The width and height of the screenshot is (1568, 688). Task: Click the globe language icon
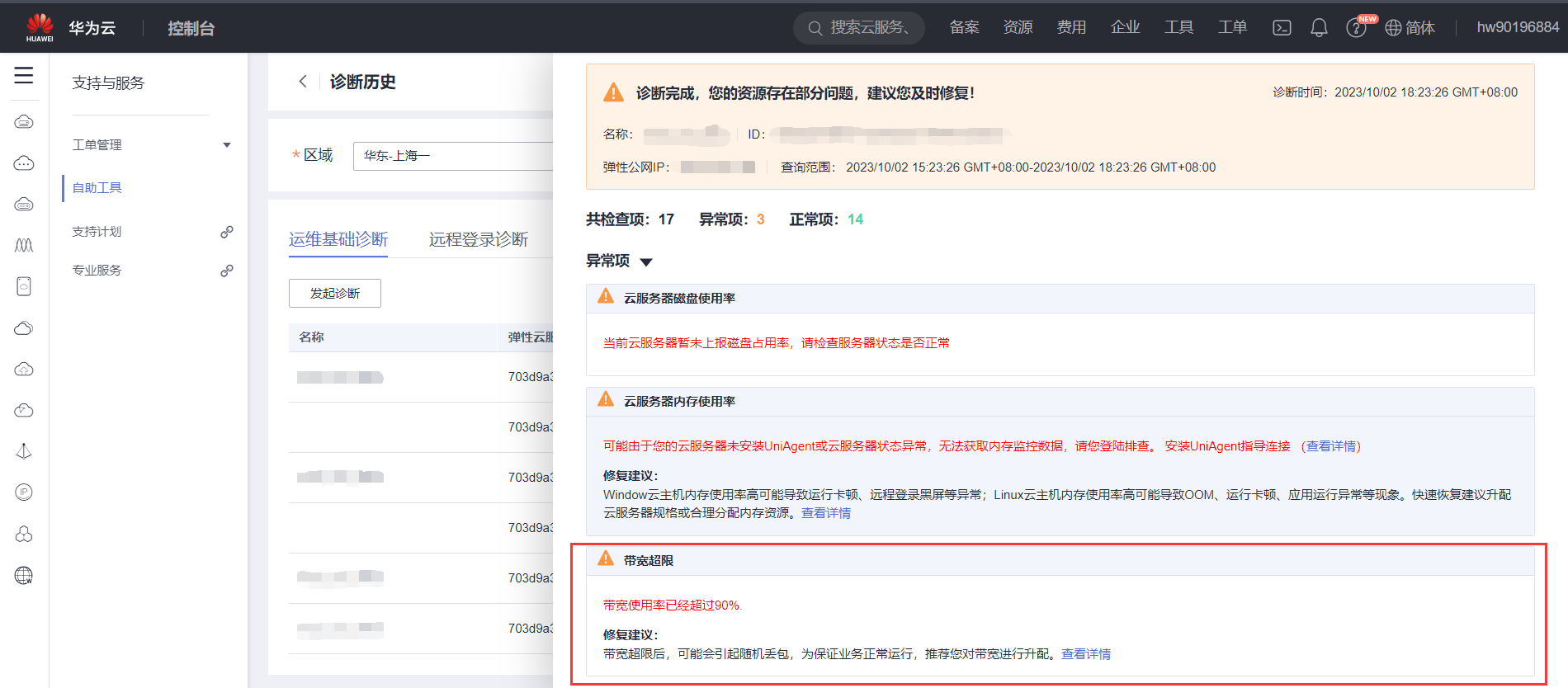(x=1393, y=27)
